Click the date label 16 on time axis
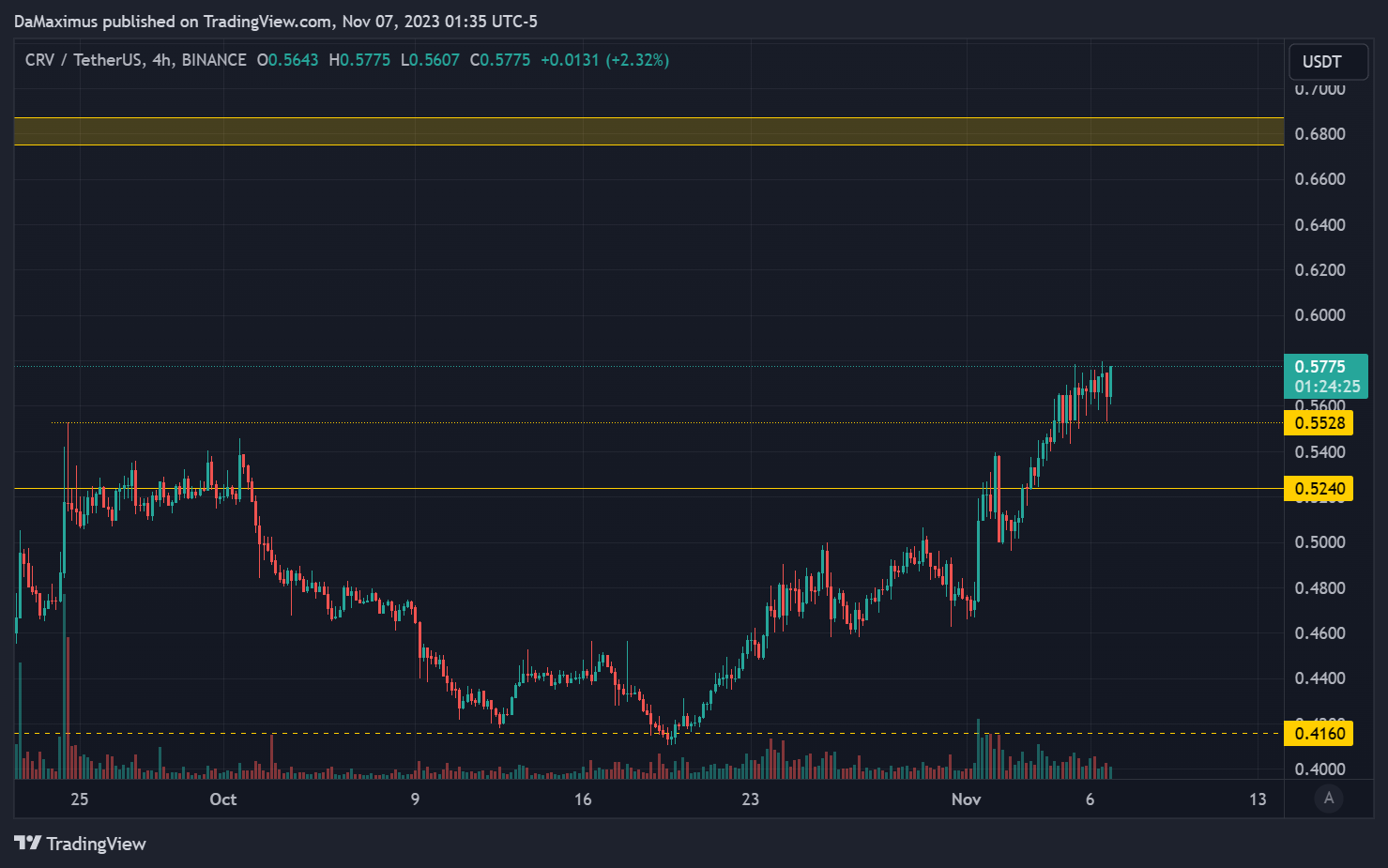Viewport: 1388px width, 868px height. click(x=583, y=799)
